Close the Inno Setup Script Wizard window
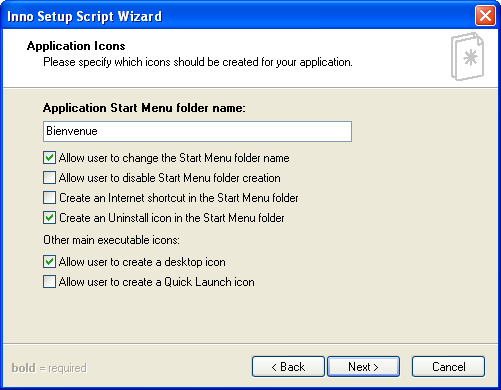The image size is (501, 390). [485, 16]
